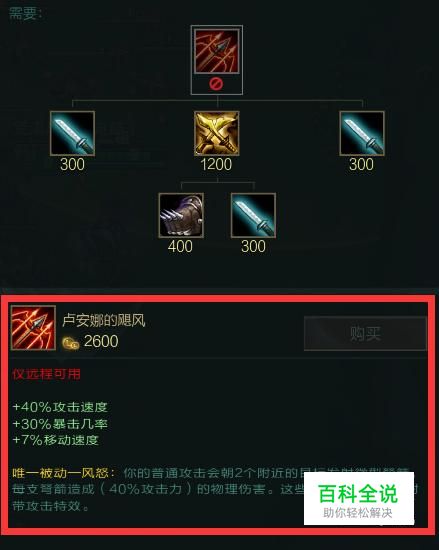Screen dimensions: 439x550
Task: Click the 400 price under the gloves
Action: pyautogui.click(x=180, y=246)
